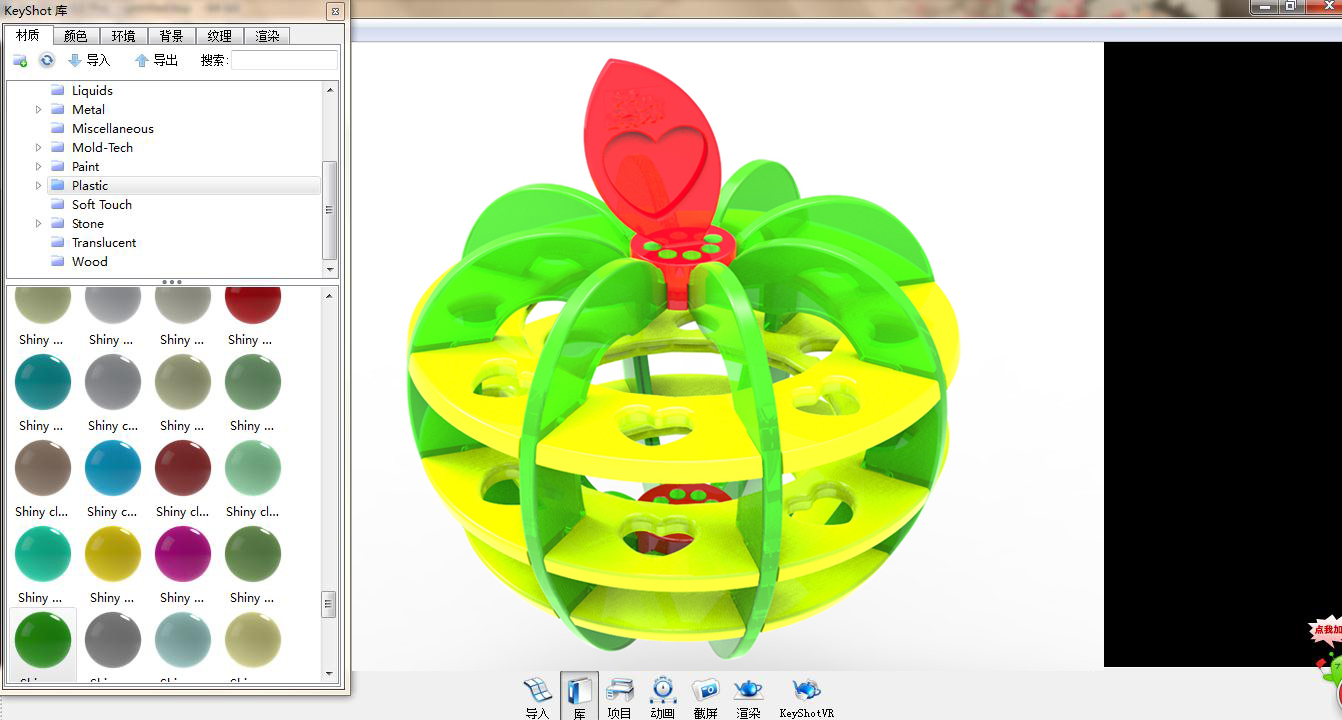The height and width of the screenshot is (720, 1342).
Task: Close the KeyShot 库 library panel
Action: 336,11
